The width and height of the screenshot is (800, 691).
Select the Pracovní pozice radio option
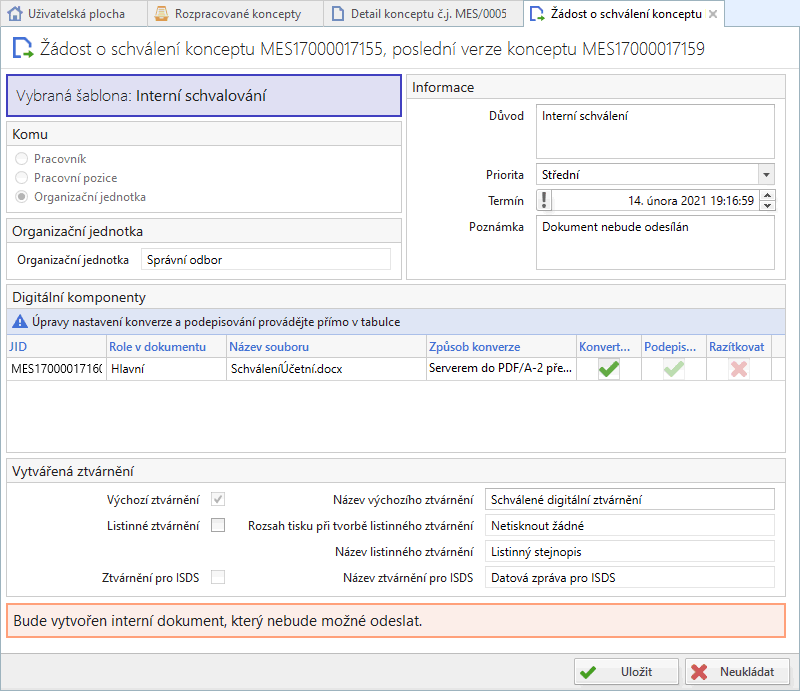click(x=22, y=178)
